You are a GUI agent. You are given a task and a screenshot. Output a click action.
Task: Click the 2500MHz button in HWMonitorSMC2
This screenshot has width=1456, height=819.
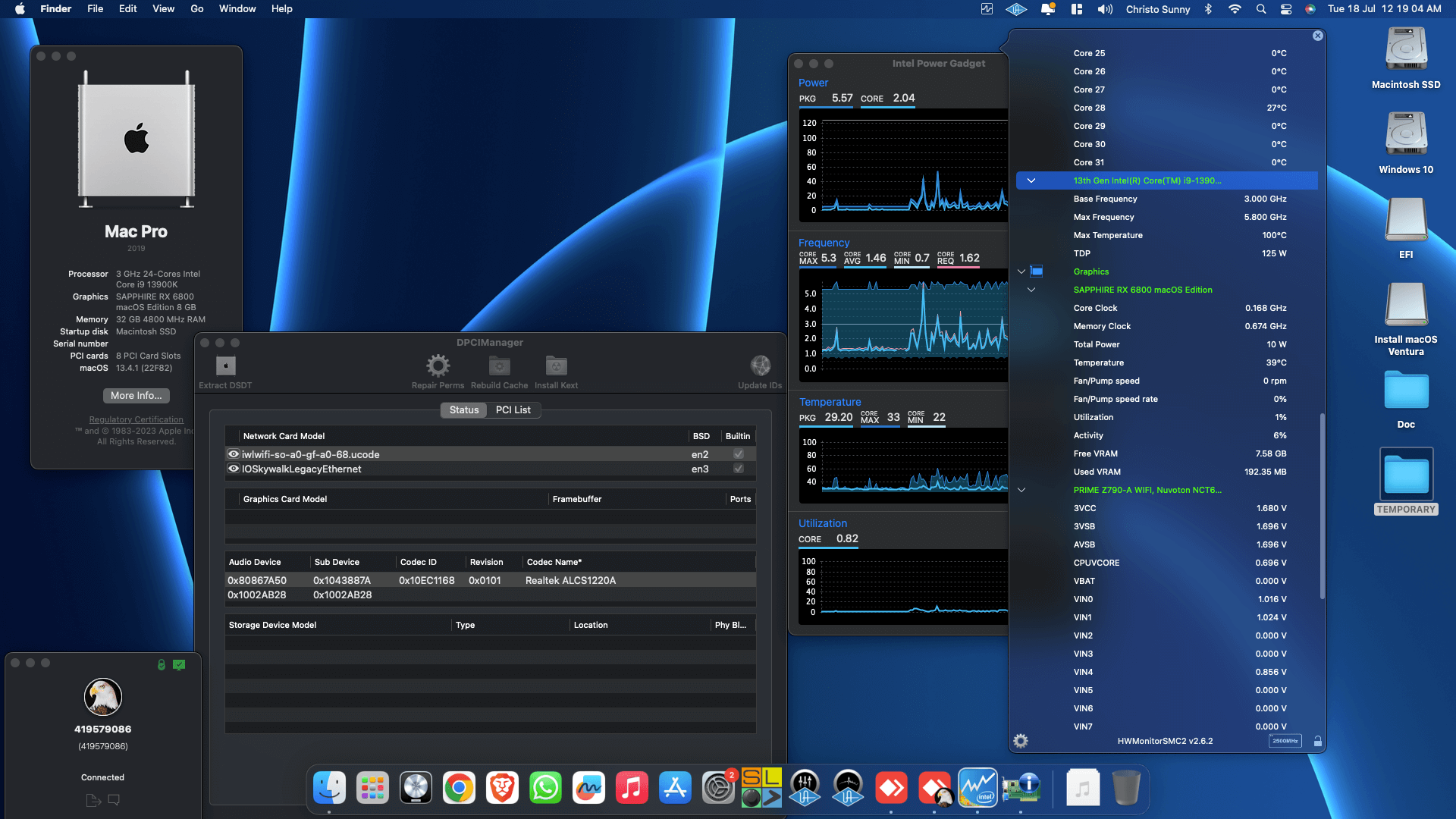1285,741
